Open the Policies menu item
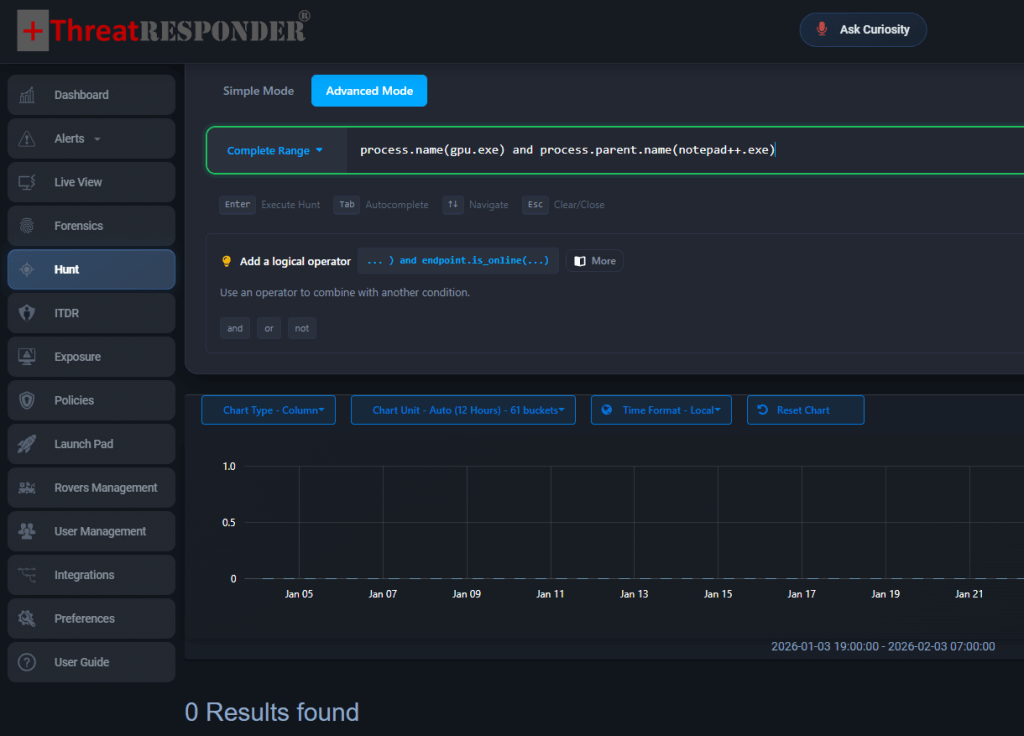This screenshot has width=1024, height=736. coord(91,400)
